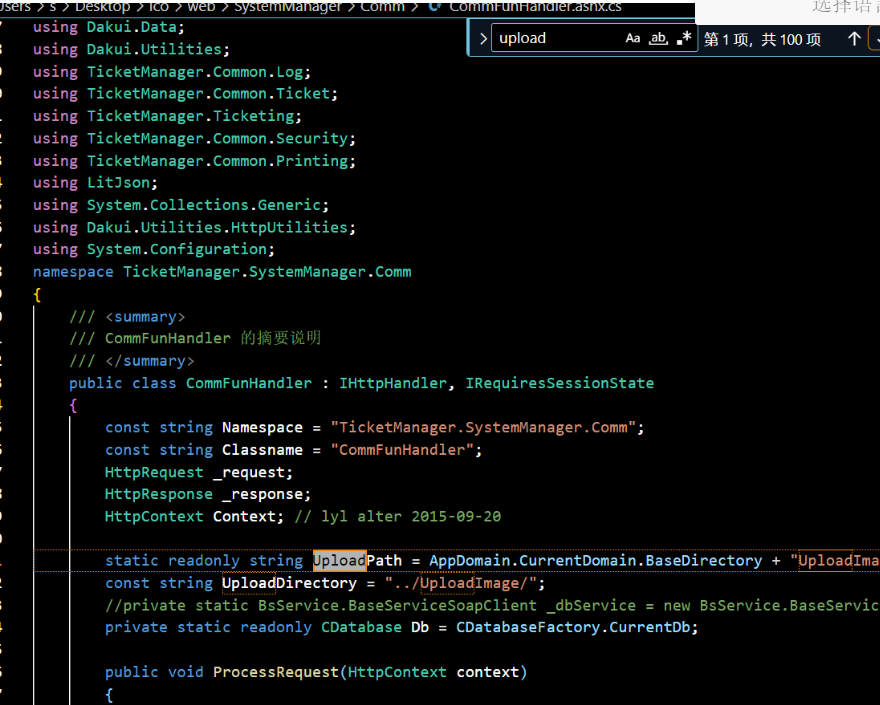Image resolution: width=880 pixels, height=705 pixels.
Task: Open 'web' breadcrumb segment
Action: 201,7
